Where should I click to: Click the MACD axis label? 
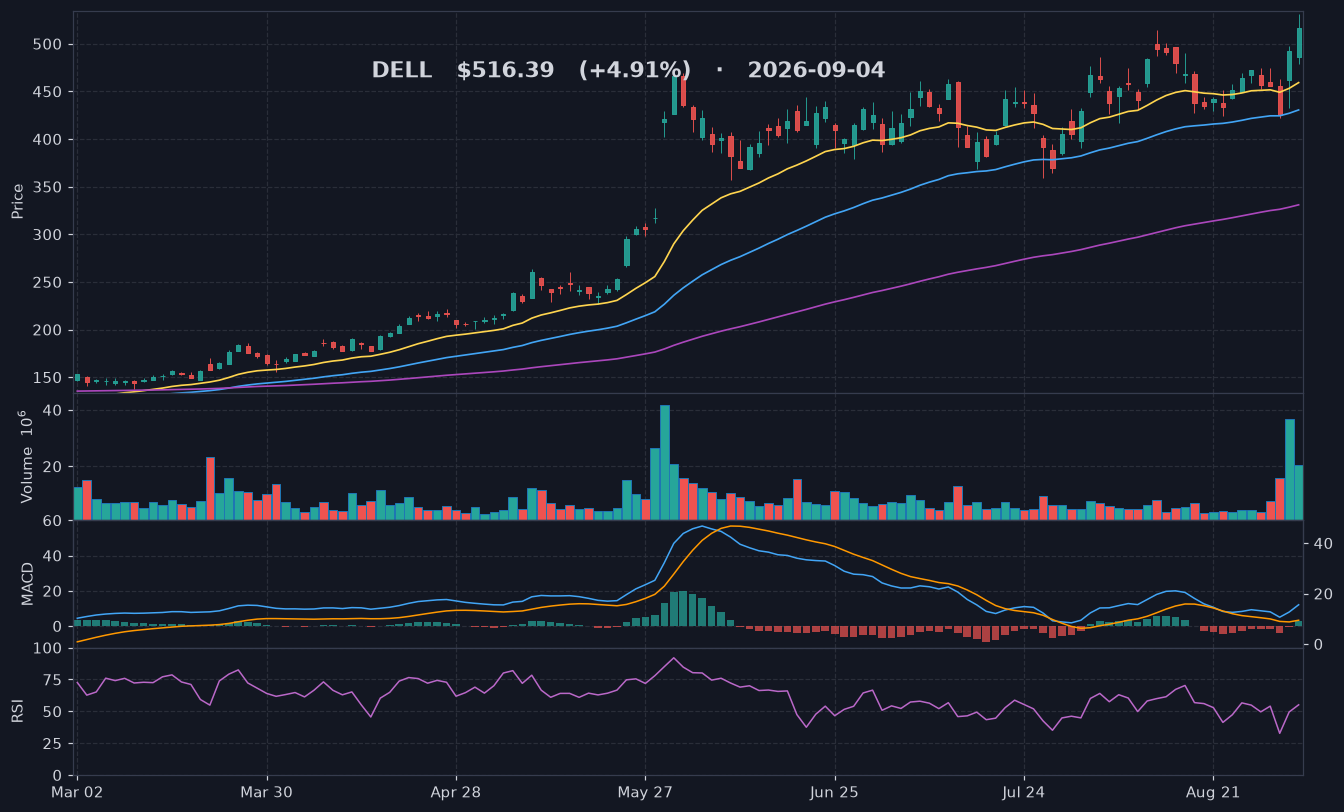coord(27,584)
